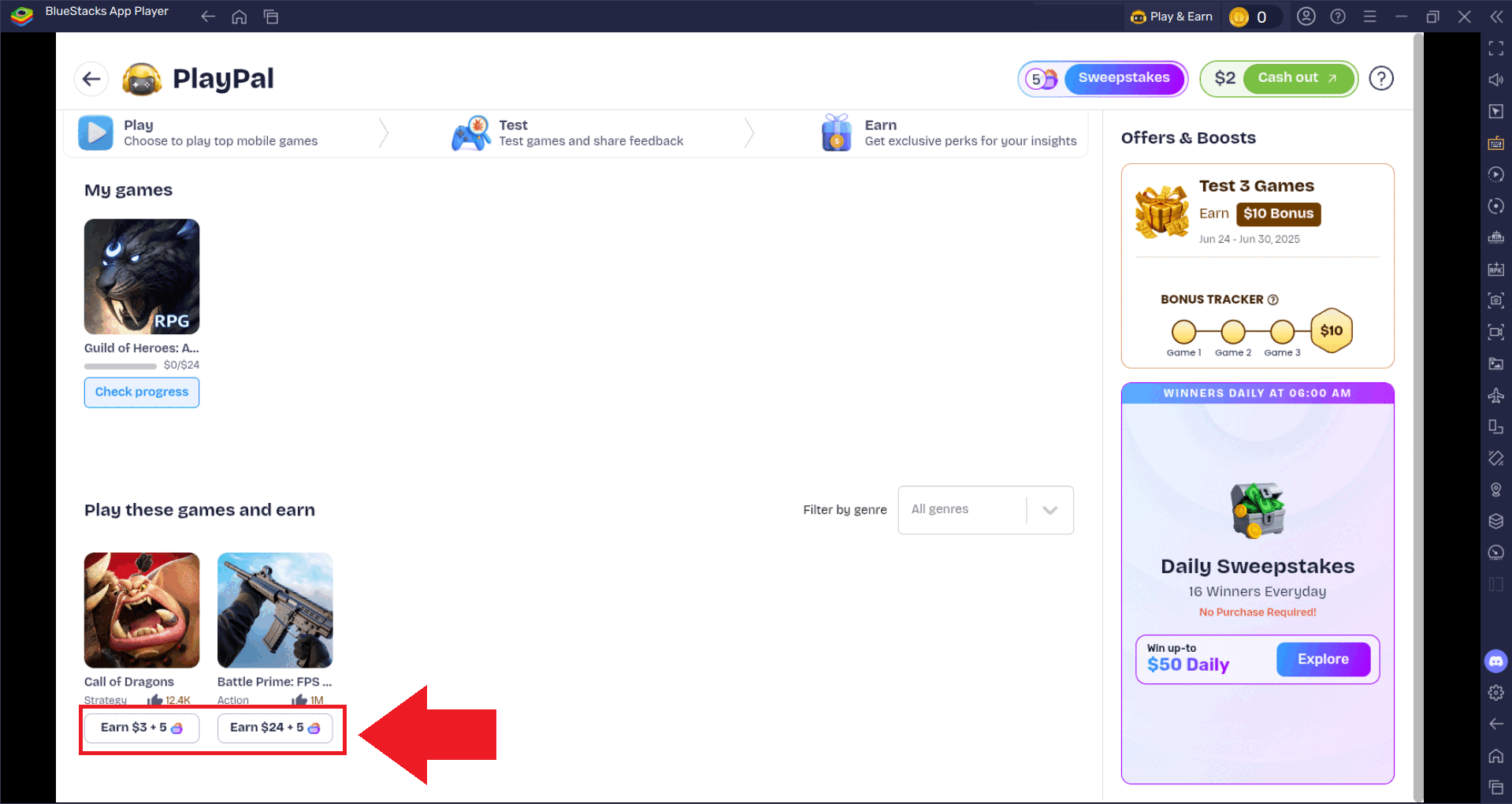Image resolution: width=1512 pixels, height=804 pixels.
Task: Click the Guild of Heroes $0/$24 progress bar
Action: tap(121, 366)
